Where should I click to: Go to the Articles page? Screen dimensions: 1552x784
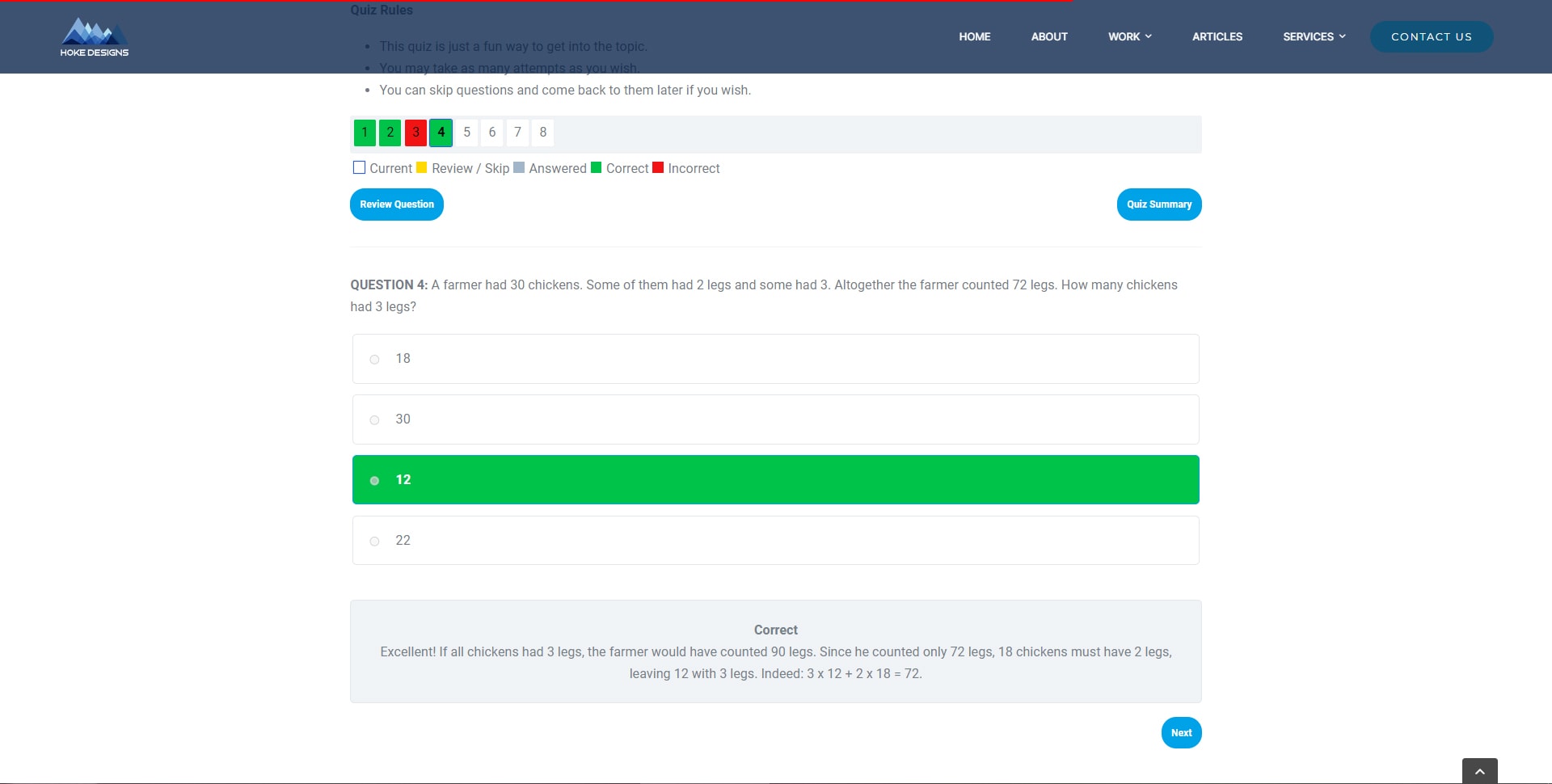pyautogui.click(x=1217, y=37)
